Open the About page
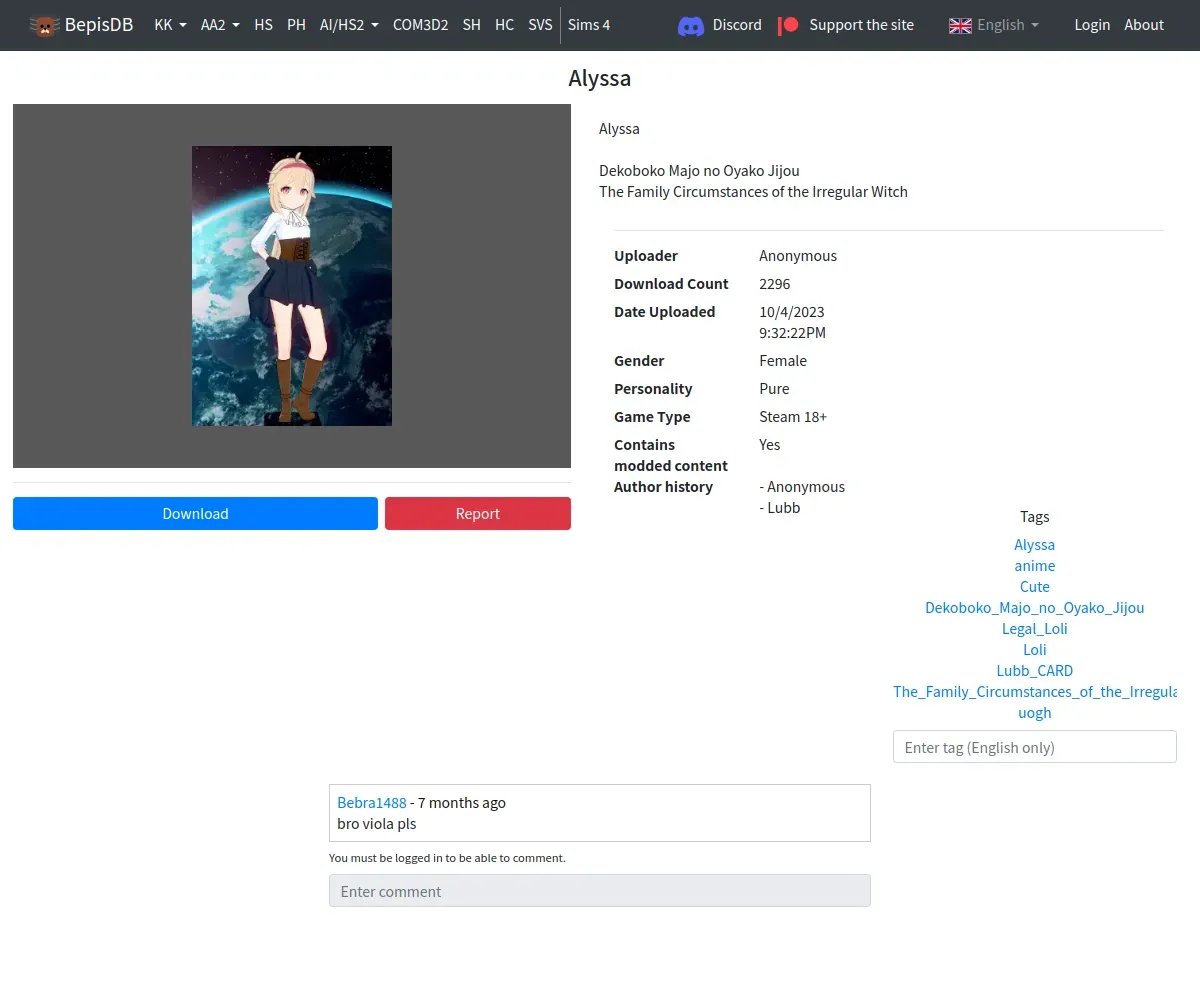1200x1000 pixels. (x=1144, y=25)
